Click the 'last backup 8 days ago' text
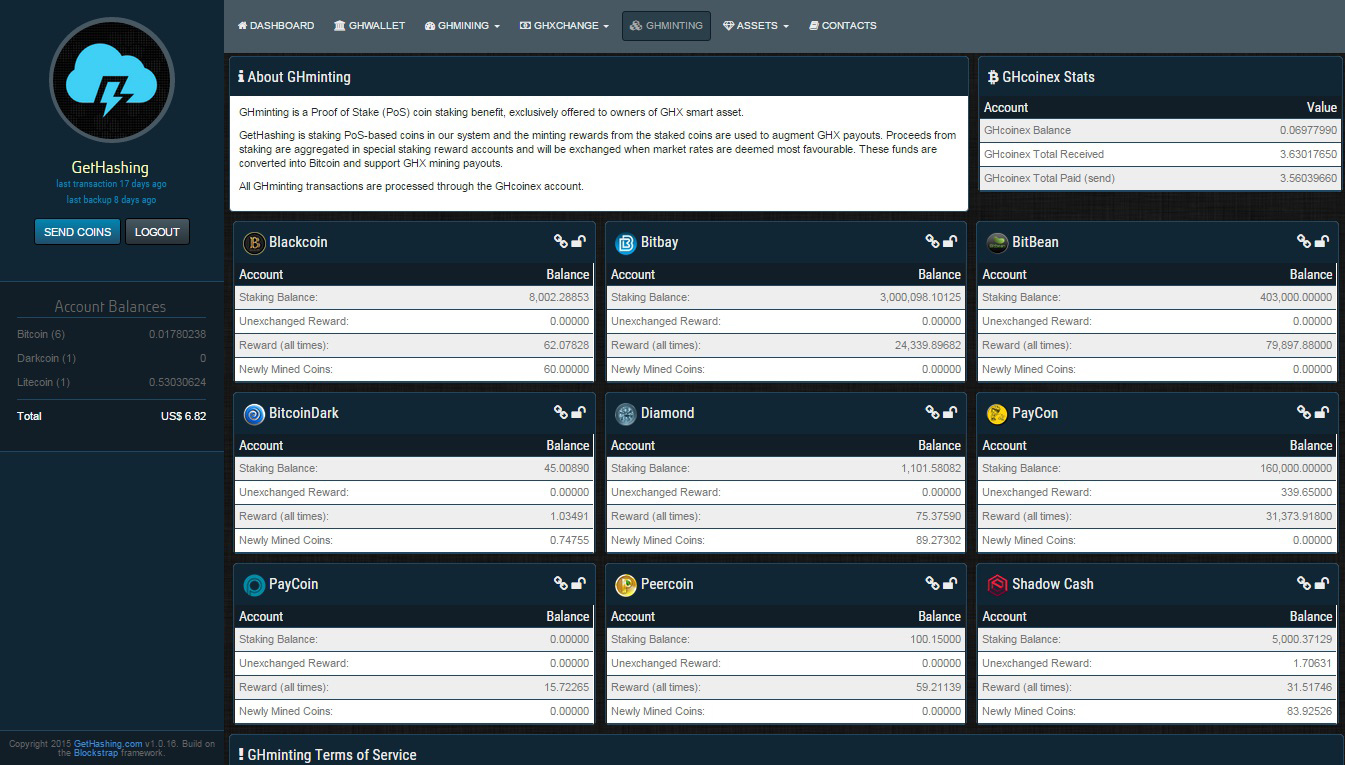This screenshot has width=1345, height=765. (111, 200)
